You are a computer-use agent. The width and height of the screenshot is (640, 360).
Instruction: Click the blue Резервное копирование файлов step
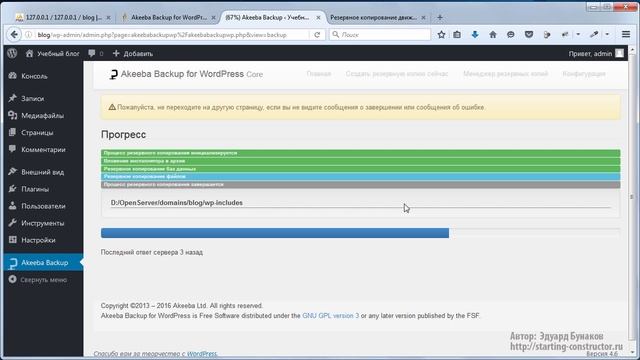point(360,177)
